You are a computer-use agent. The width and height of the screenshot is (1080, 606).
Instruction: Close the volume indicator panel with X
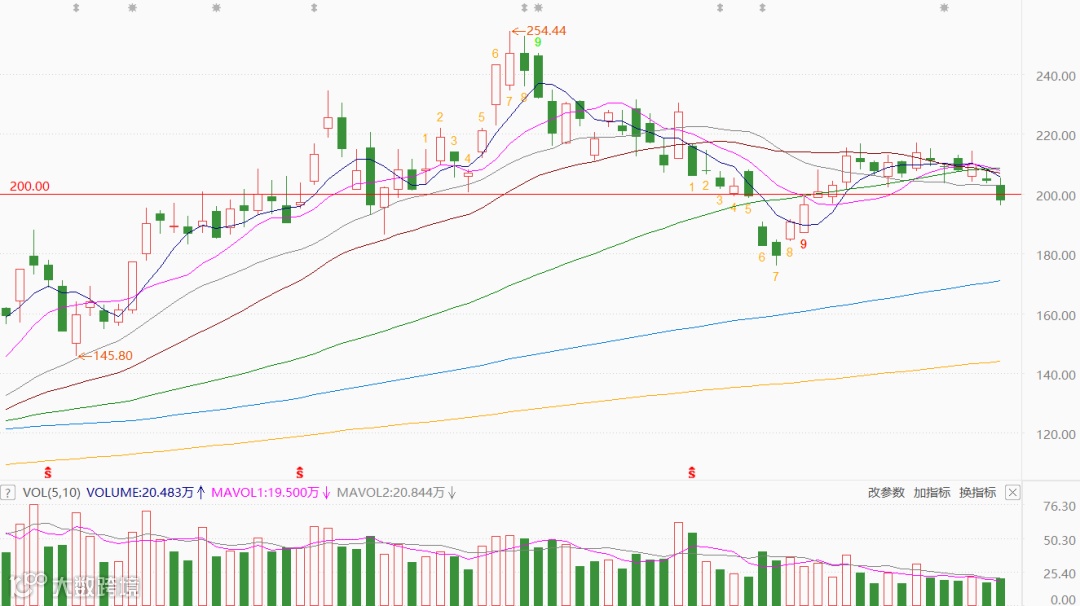(x=1012, y=492)
